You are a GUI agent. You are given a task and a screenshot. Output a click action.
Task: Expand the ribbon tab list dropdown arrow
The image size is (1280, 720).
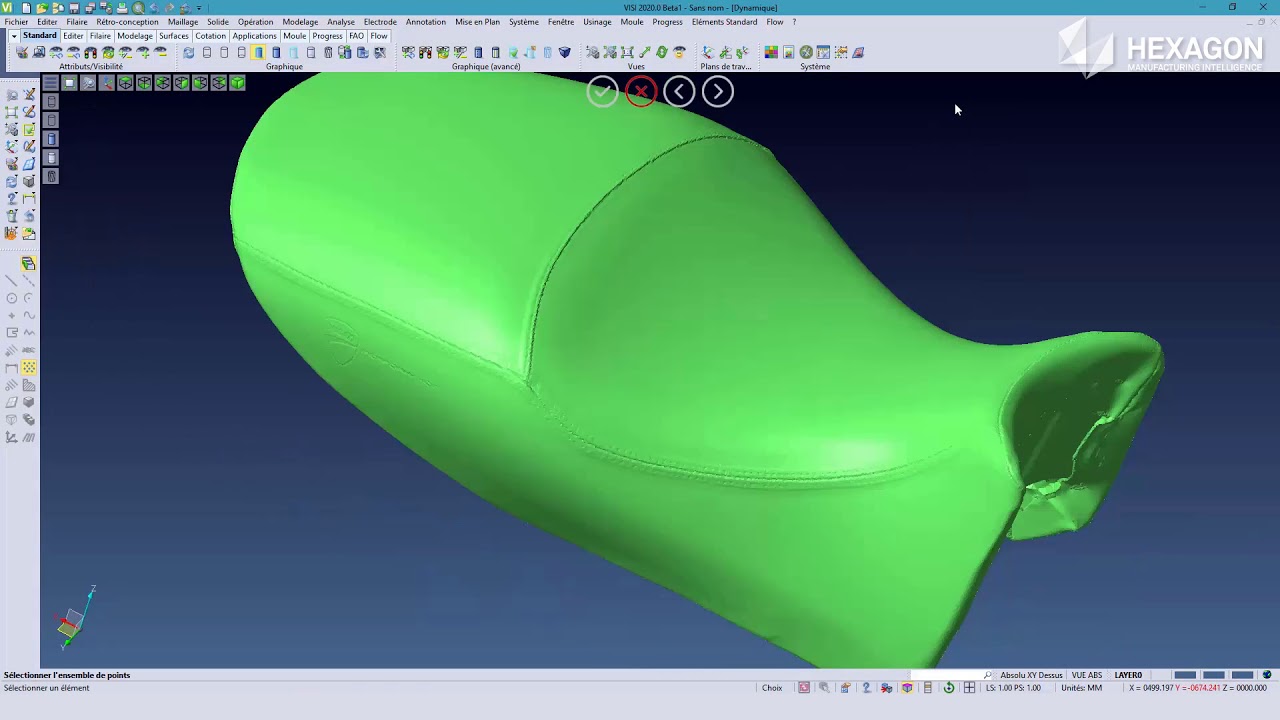(13, 36)
